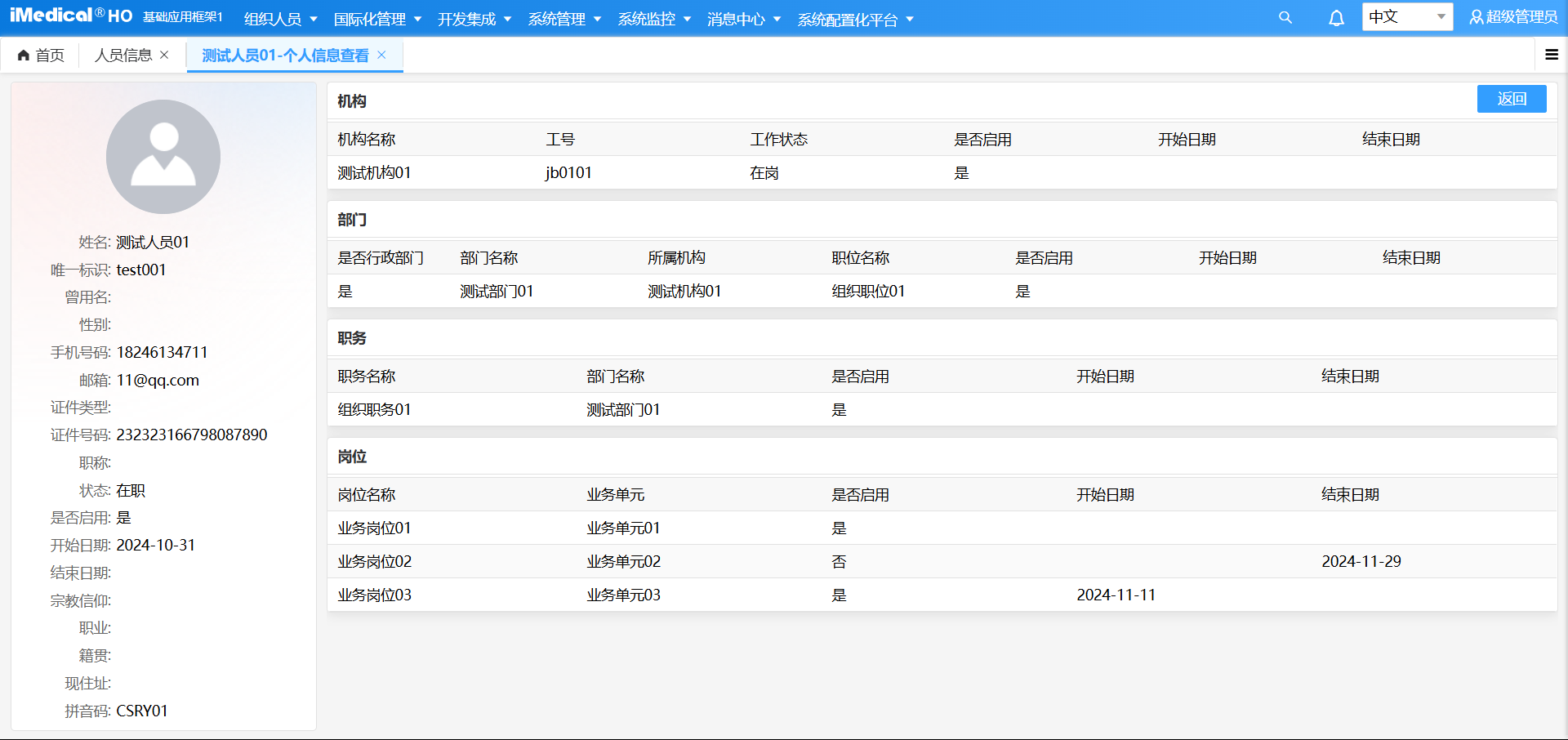Open the 系统监控 menu
The image size is (1568, 740).
coord(653,19)
